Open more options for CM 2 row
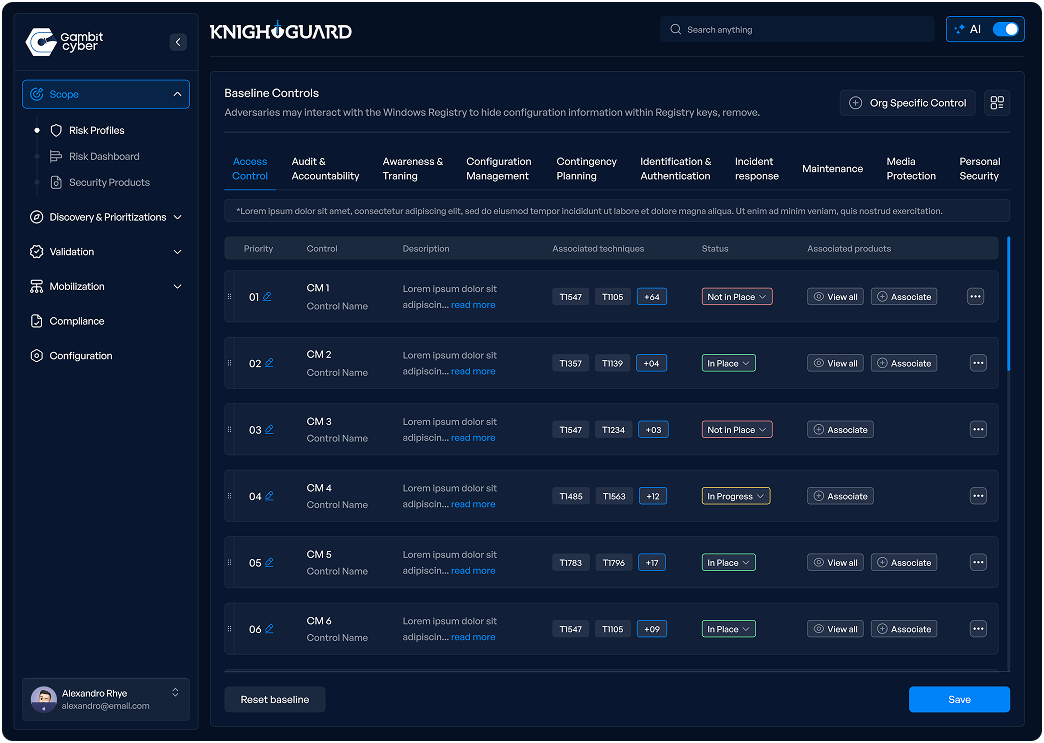This screenshot has width=1044, height=743. pyautogui.click(x=978, y=363)
